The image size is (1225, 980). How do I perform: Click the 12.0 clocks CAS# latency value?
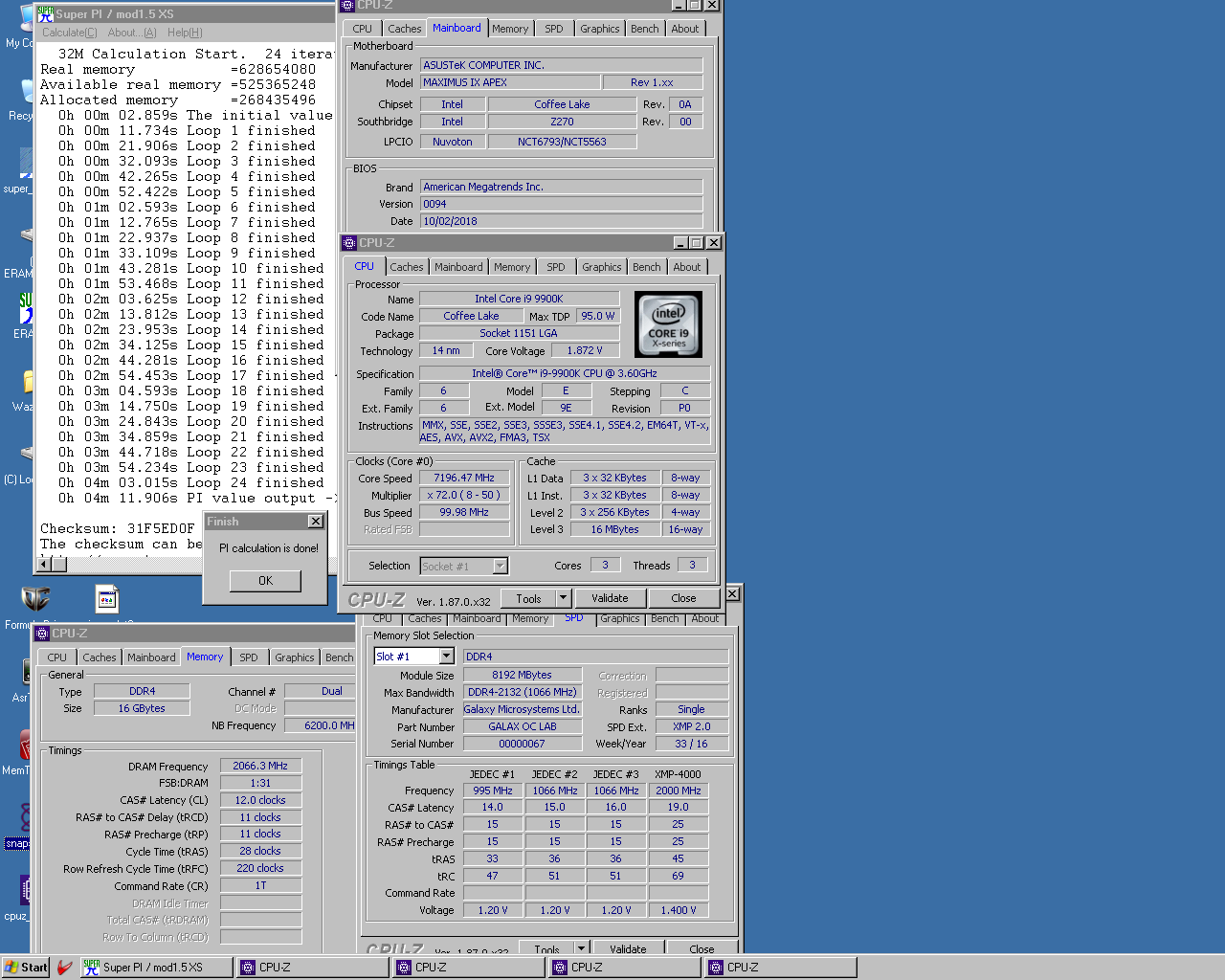260,800
